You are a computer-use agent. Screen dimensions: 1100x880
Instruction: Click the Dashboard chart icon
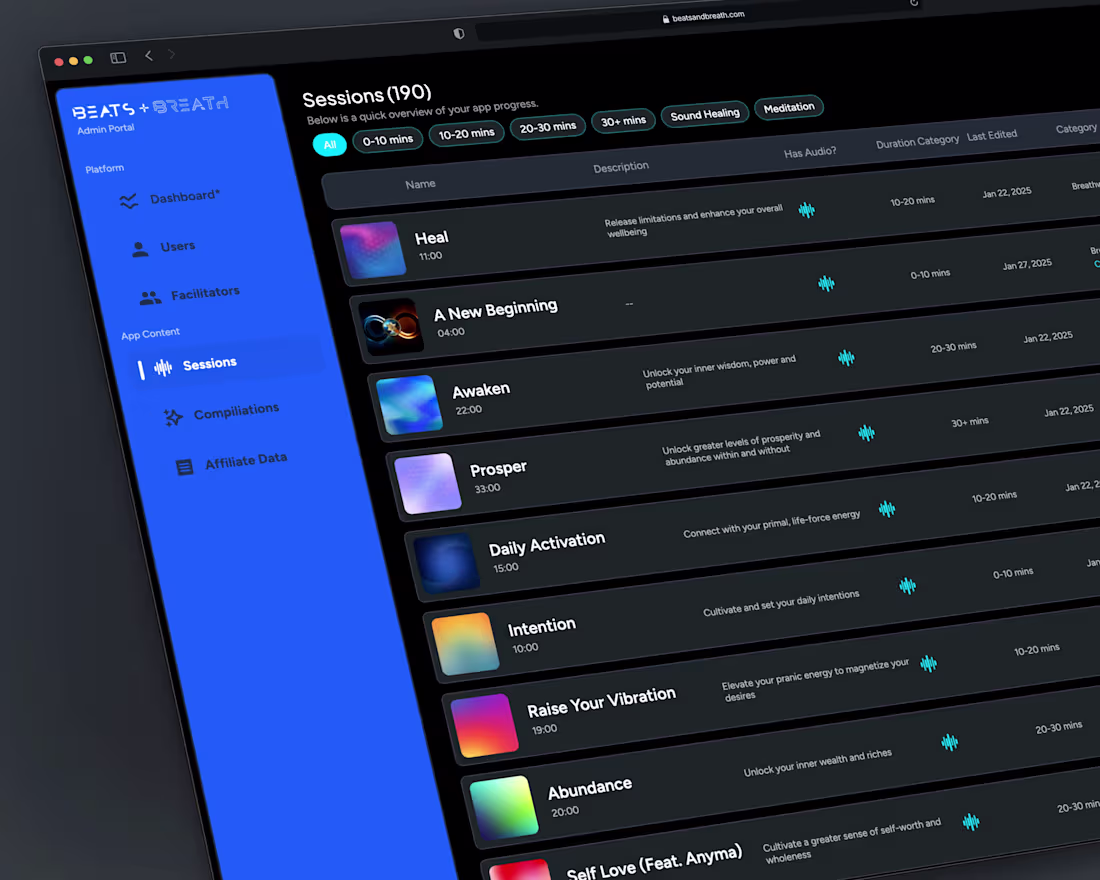(128, 200)
